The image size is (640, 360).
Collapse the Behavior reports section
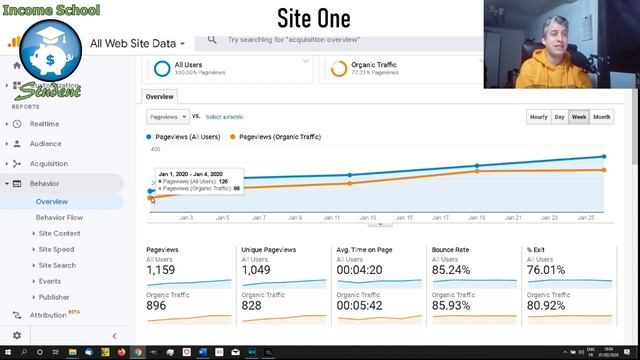(x=7, y=184)
